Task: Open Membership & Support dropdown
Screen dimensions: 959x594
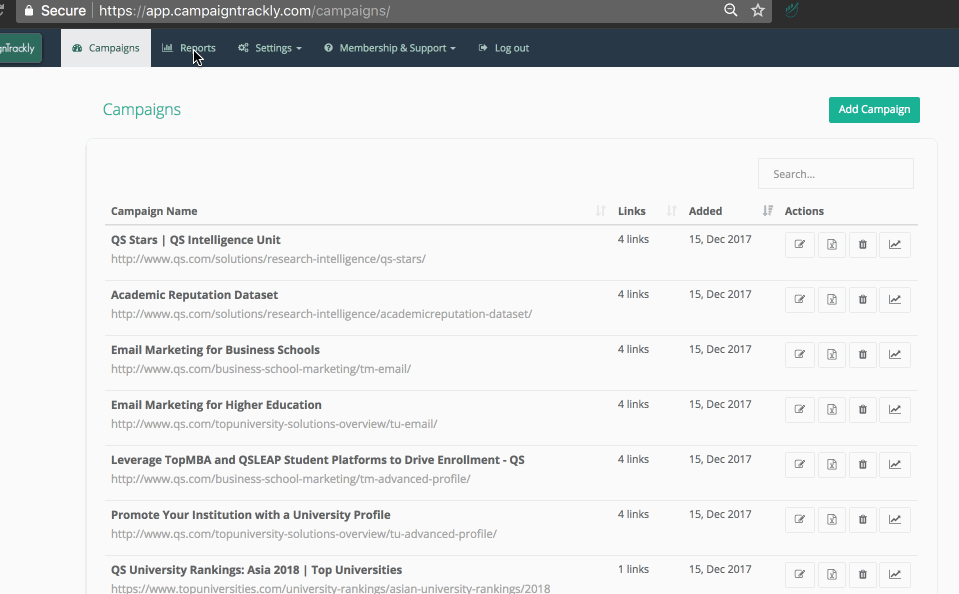Action: coord(390,48)
